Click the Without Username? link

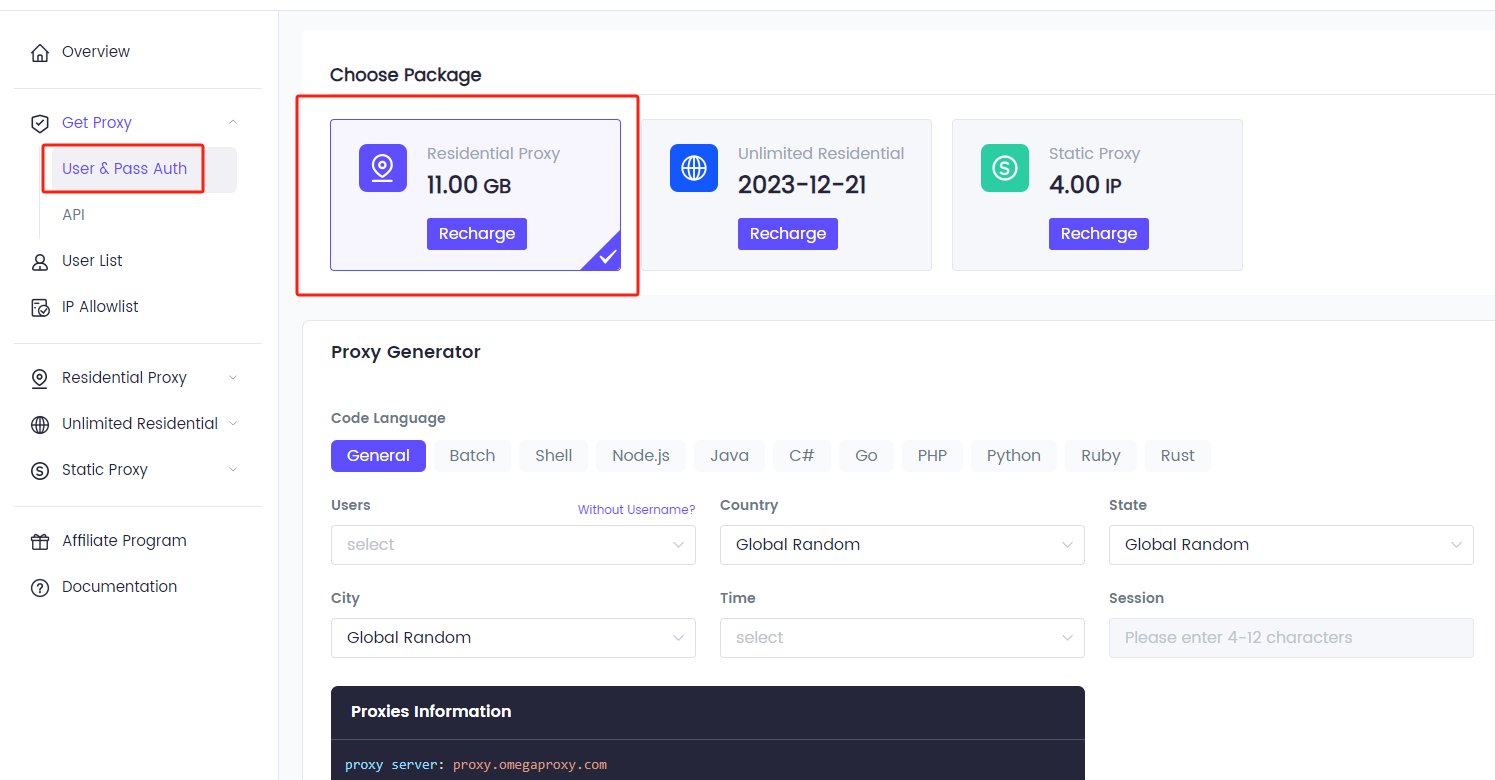click(x=636, y=510)
